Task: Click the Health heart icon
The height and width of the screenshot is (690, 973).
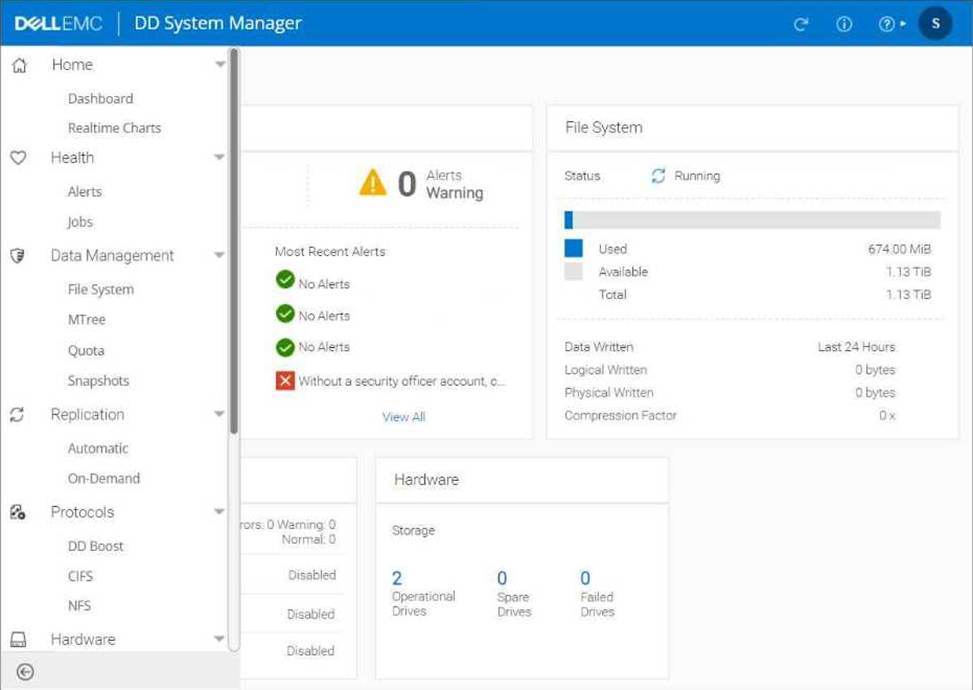Action: pos(19,158)
